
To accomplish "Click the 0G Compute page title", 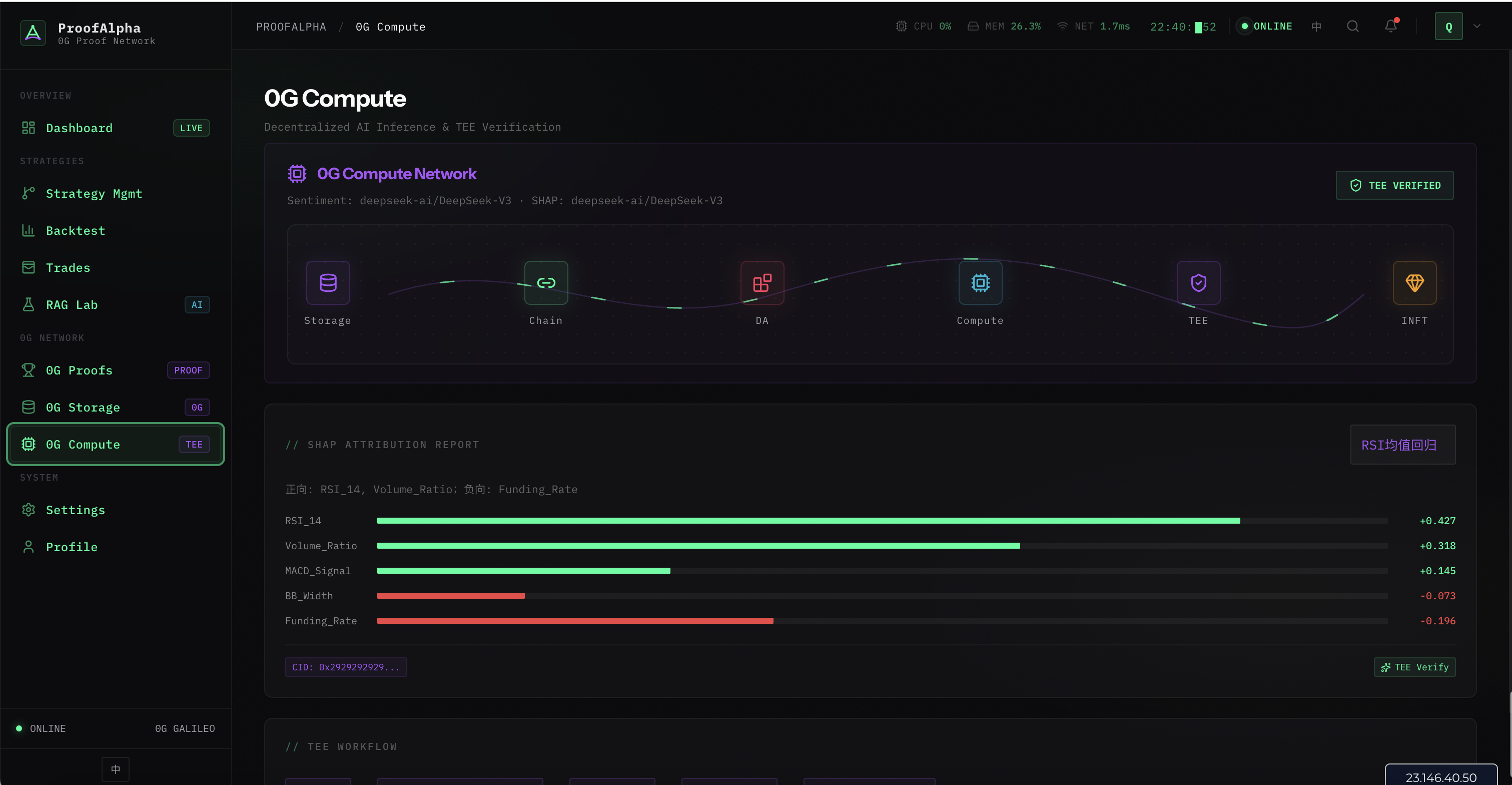I will coord(335,99).
